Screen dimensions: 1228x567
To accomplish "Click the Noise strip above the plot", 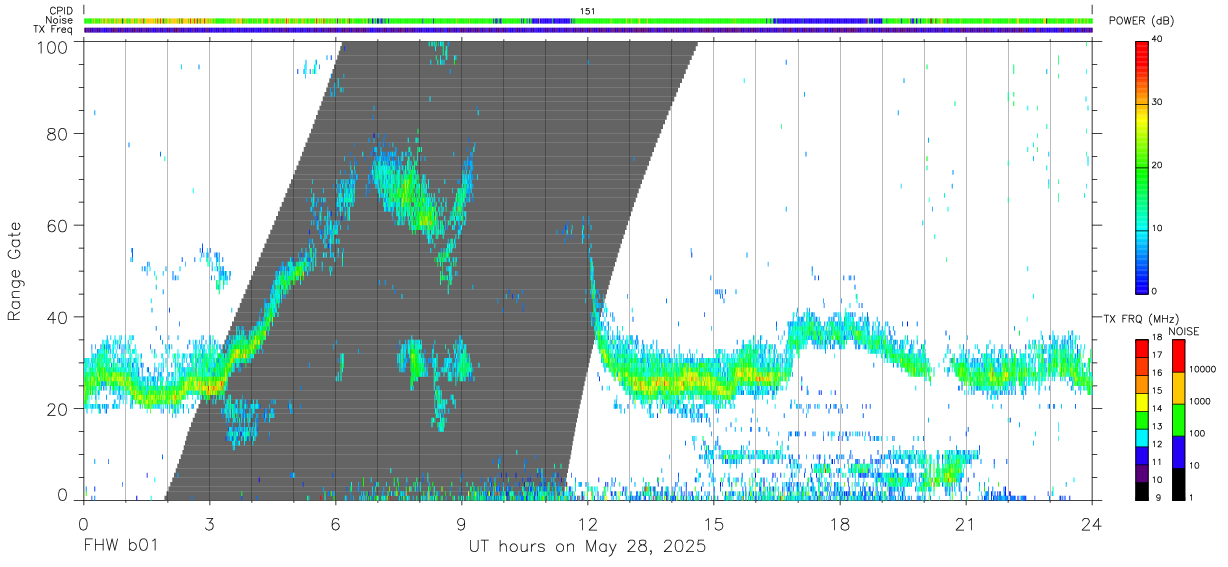I will [588, 20].
